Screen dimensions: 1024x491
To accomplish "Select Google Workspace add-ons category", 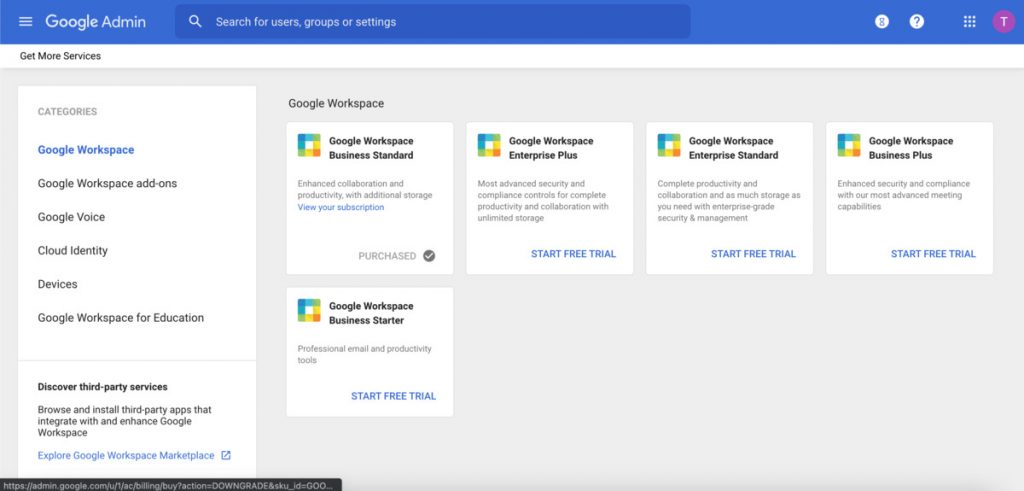I will [107, 183].
